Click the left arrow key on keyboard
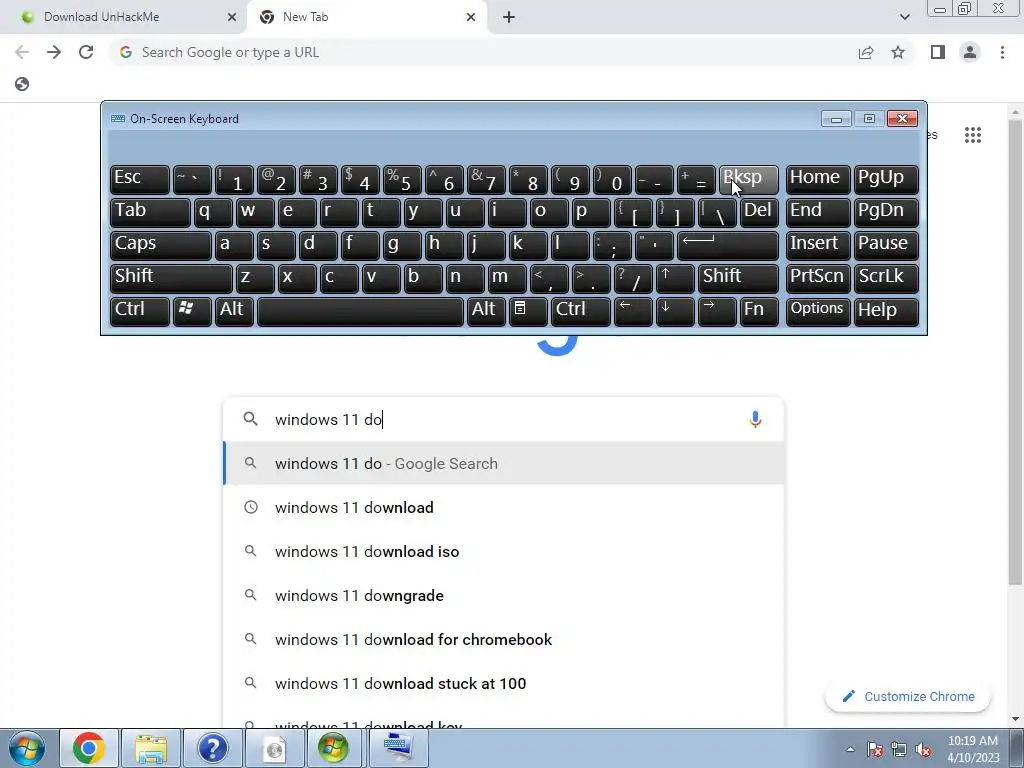Viewport: 1024px width, 768px height. 633,312
